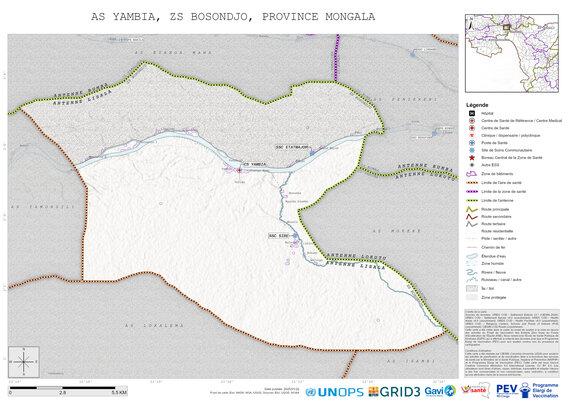
Task: Click the Santé ministry logo
Action: tap(475, 390)
